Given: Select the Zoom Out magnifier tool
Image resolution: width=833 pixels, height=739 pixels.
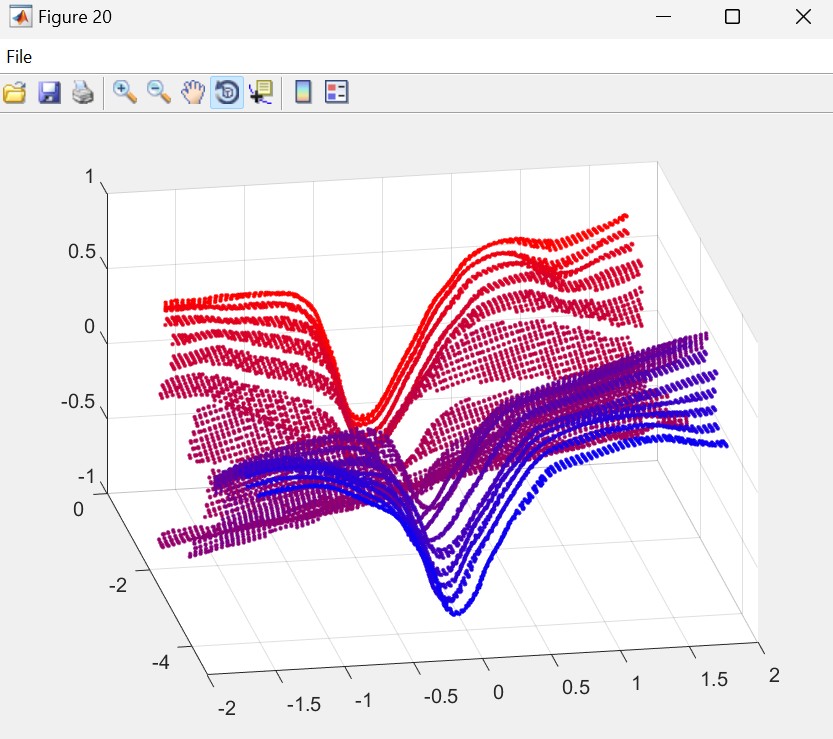Looking at the screenshot, I should tap(159, 93).
